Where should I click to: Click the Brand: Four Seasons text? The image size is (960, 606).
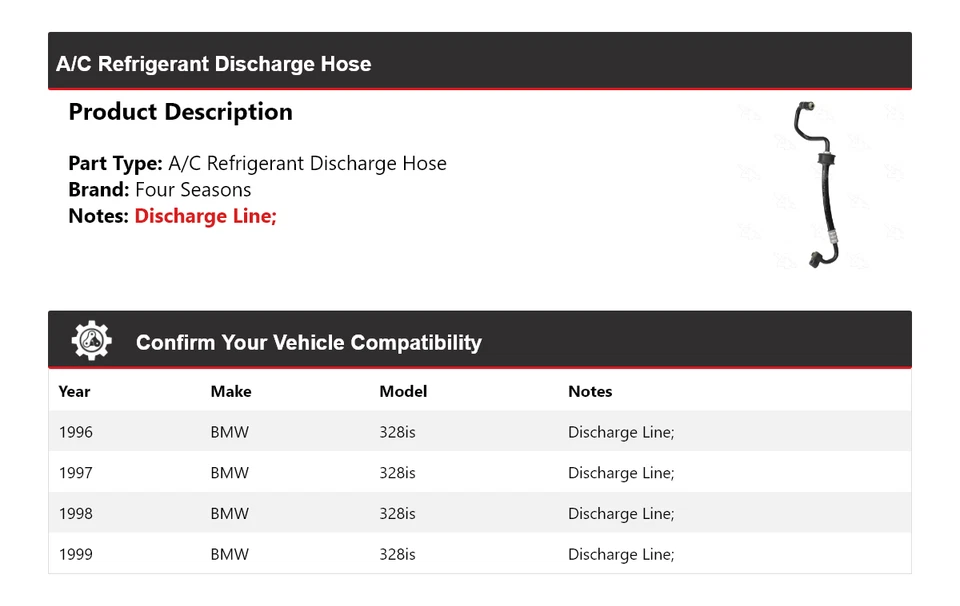(160, 190)
